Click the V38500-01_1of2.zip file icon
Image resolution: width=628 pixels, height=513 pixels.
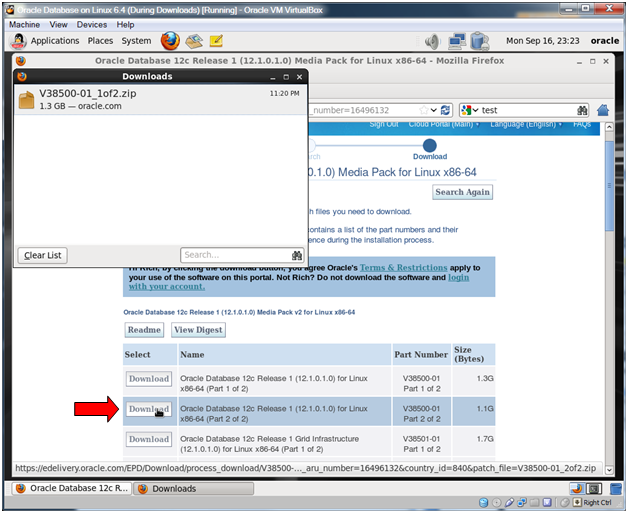point(27,99)
